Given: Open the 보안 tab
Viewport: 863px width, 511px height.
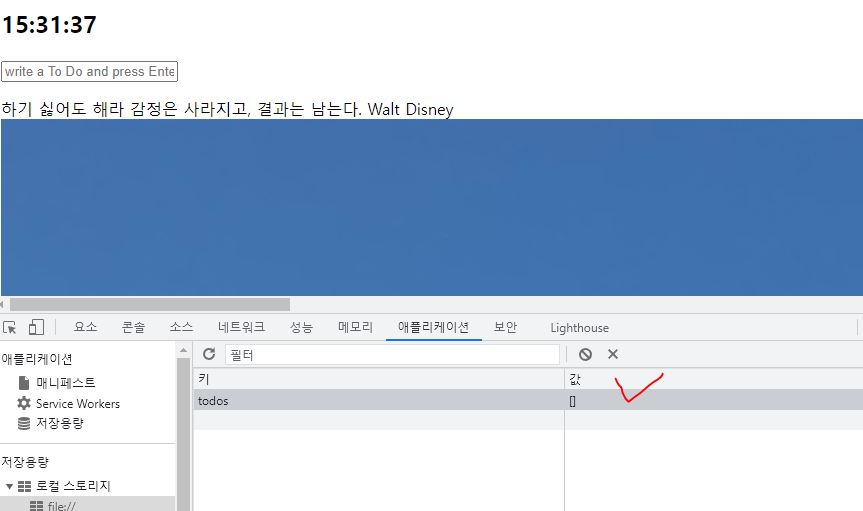Looking at the screenshot, I should [x=505, y=327].
